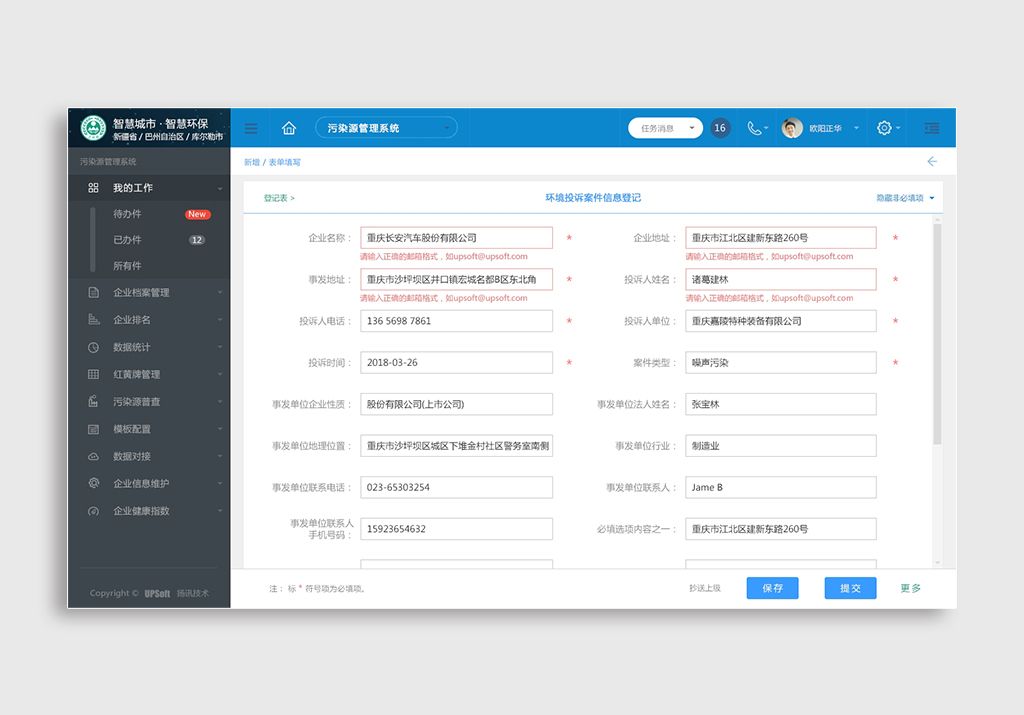Toggle the right-side panel list icon
The image size is (1024, 715).
click(x=932, y=128)
